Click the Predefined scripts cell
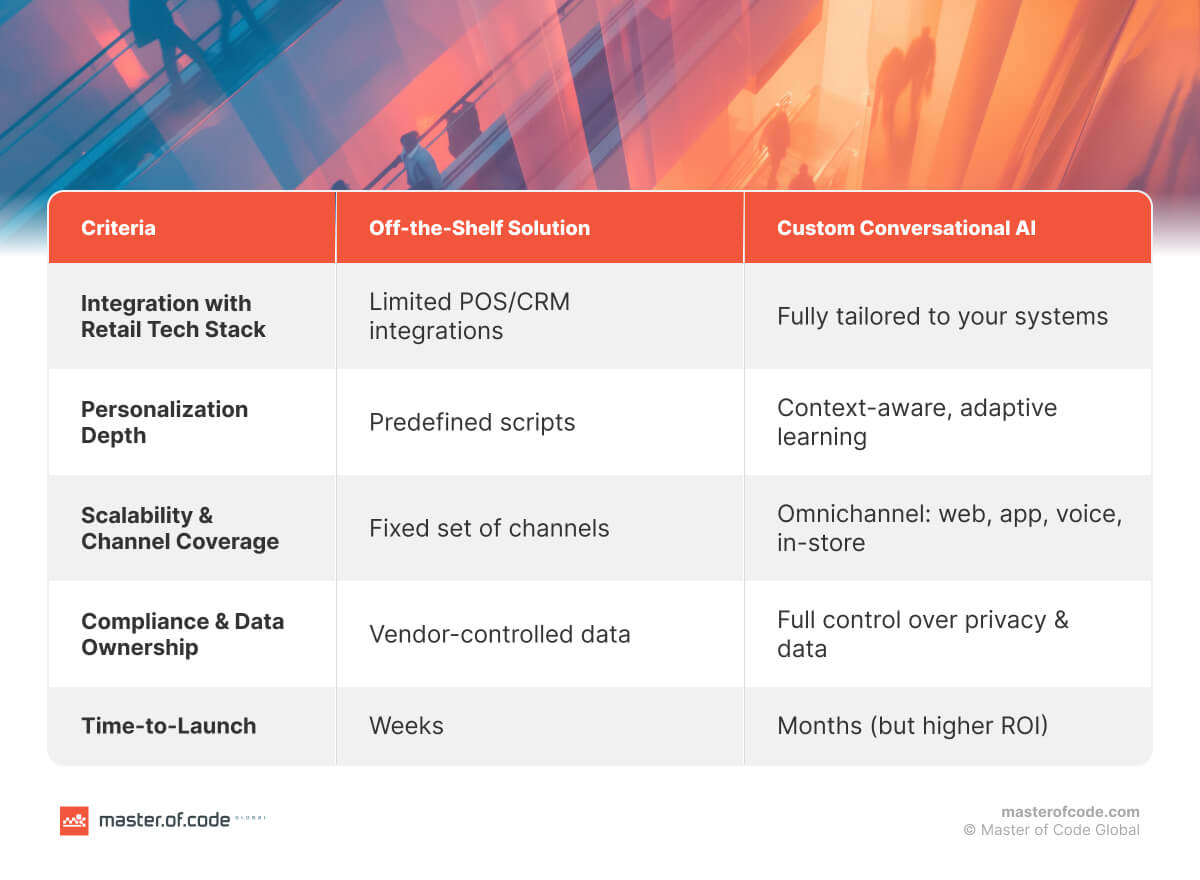Viewport: 1200px width, 880px height. pyautogui.click(x=472, y=422)
